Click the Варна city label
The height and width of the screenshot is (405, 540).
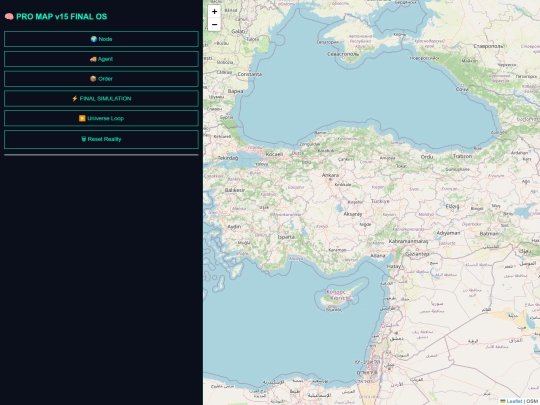[236, 91]
